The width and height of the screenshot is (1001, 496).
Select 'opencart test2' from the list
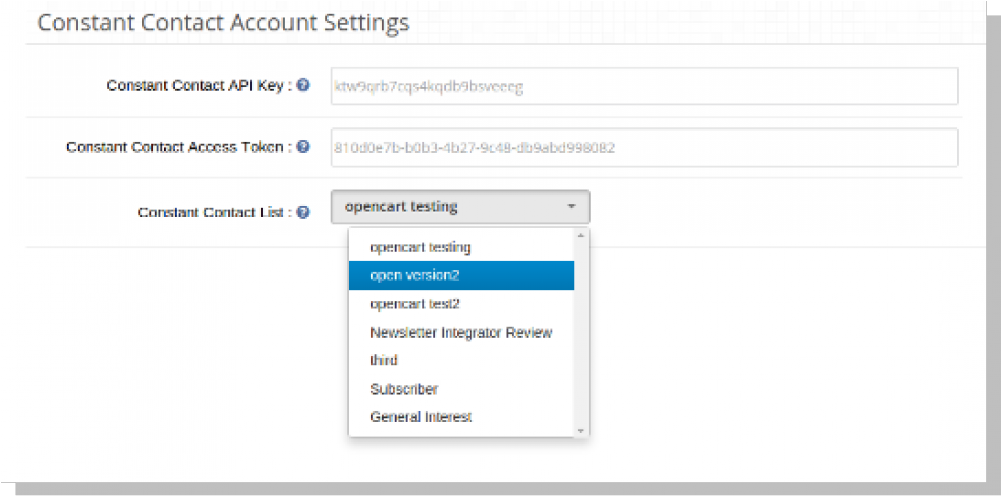414,303
